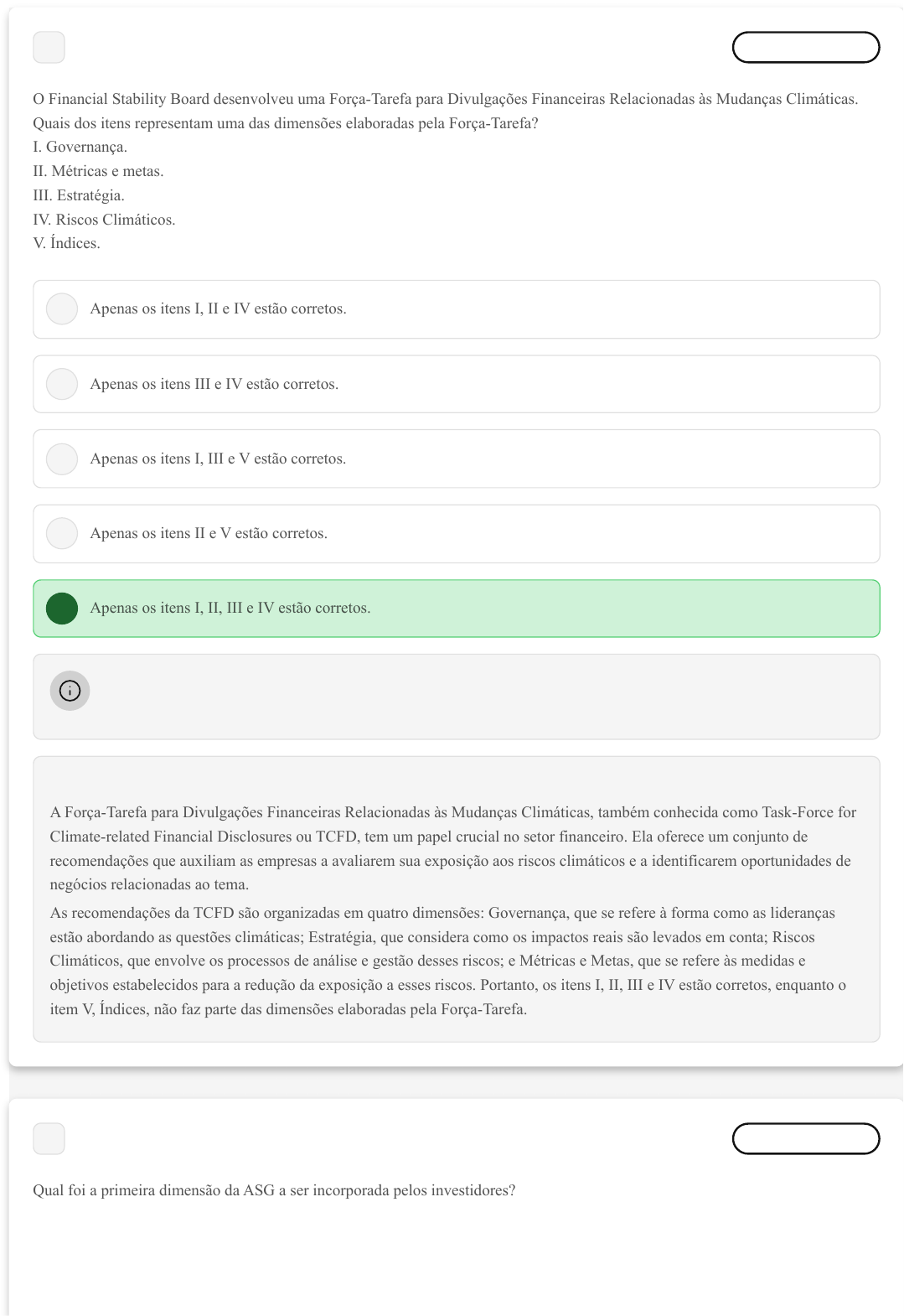Click the rounded pill button atop second question
This screenshot has width=904, height=1316.
(x=806, y=1138)
